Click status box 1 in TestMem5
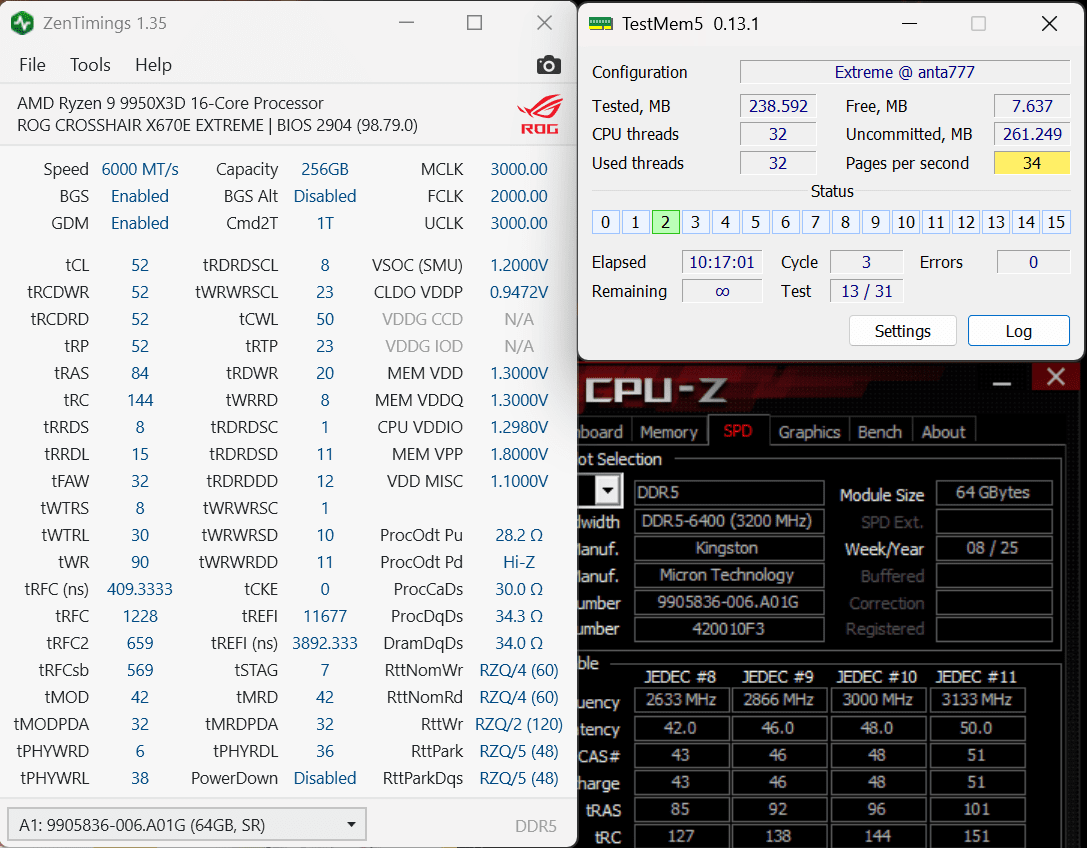1087x848 pixels. (635, 222)
